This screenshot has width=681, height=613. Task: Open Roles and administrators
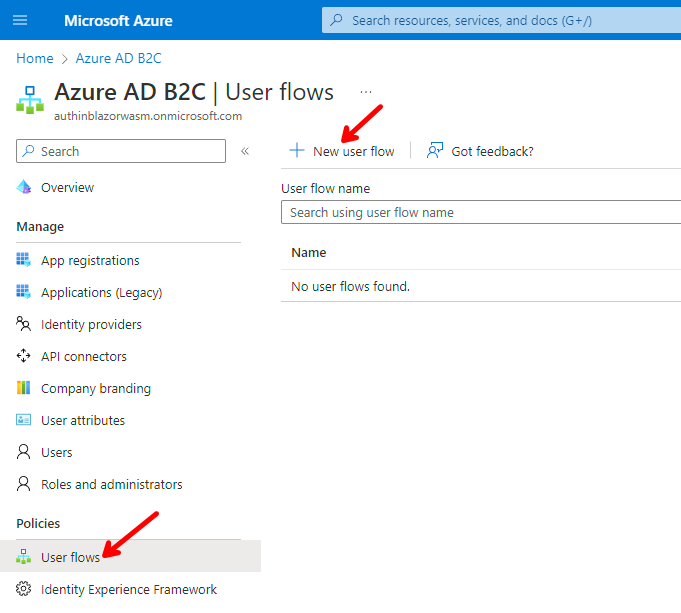pyautogui.click(x=112, y=484)
